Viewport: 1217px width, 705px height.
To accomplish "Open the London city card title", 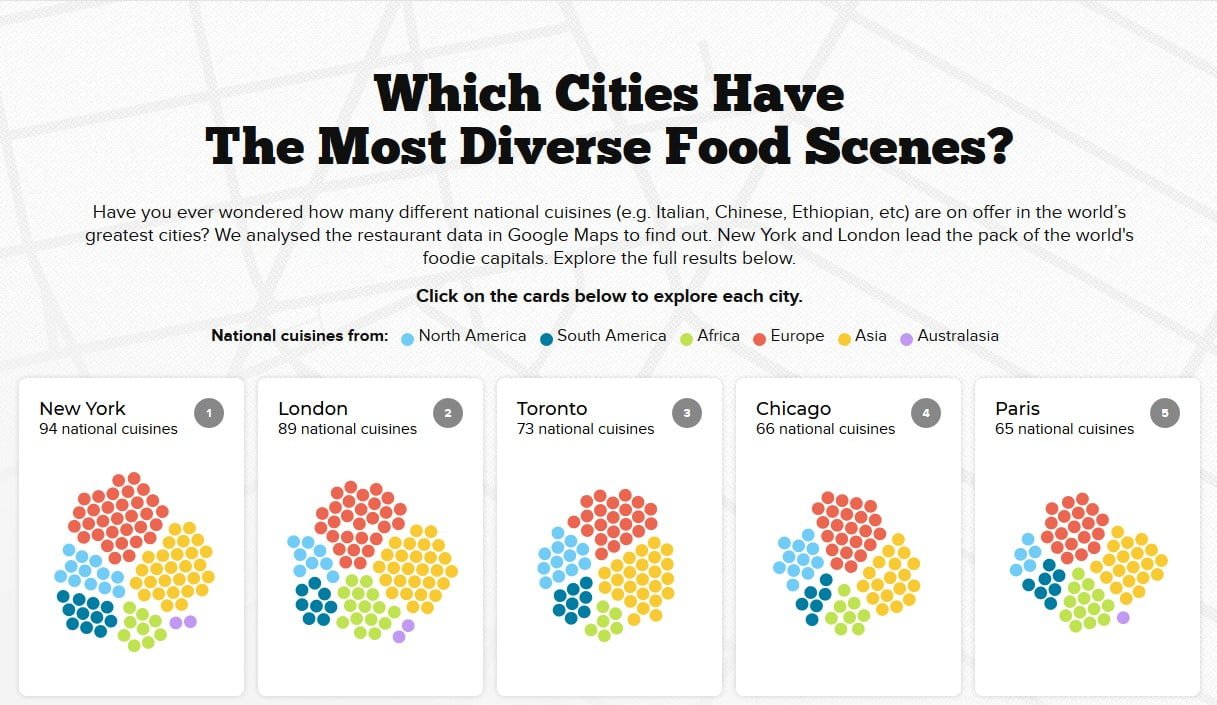I will tap(313, 408).
